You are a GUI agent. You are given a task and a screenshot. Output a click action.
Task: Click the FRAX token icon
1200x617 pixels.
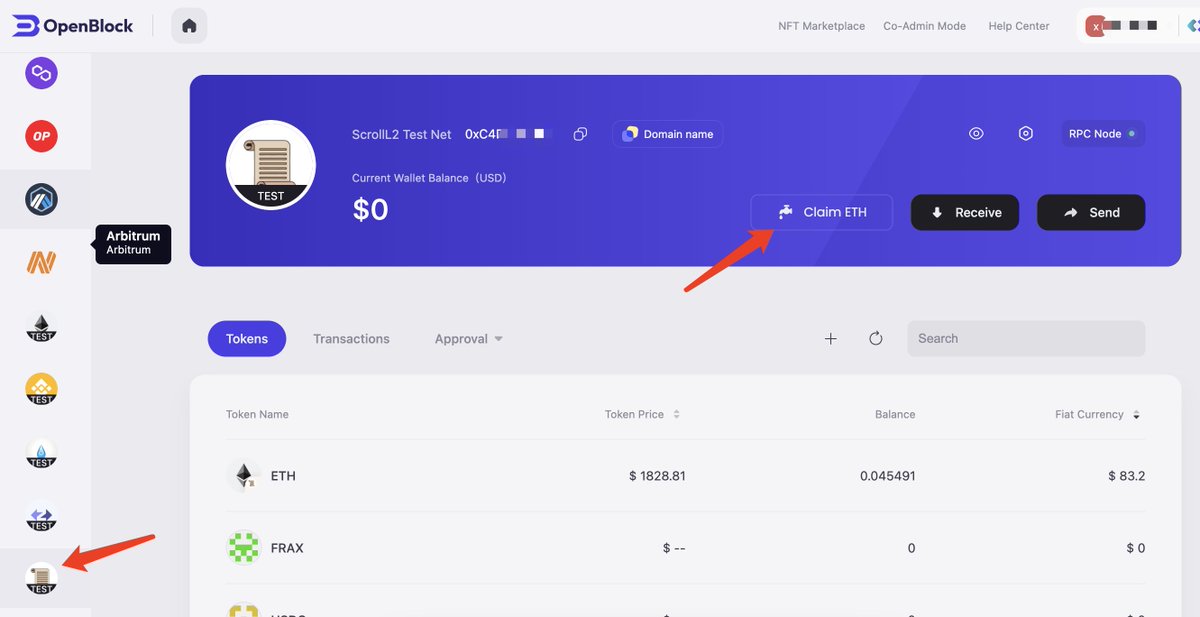(243, 548)
